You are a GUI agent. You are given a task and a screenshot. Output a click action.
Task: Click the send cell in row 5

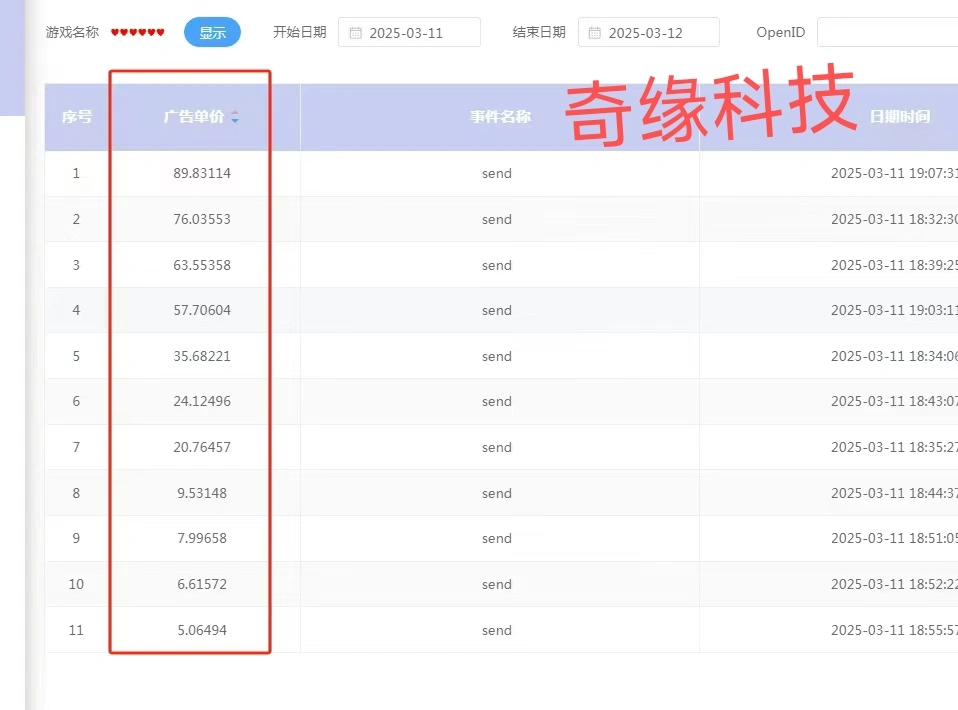click(497, 356)
